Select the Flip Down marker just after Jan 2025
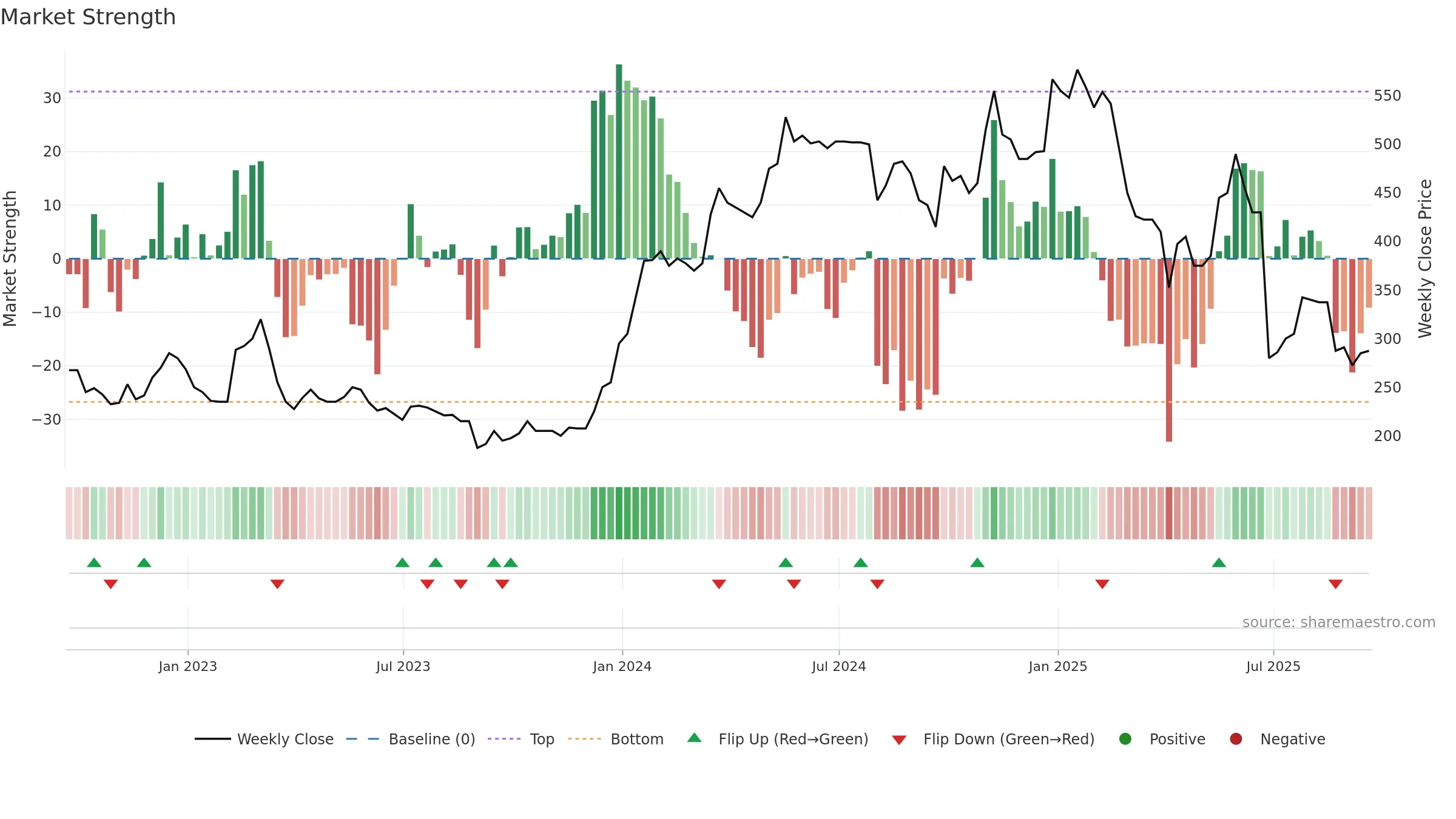 pos(1102,584)
